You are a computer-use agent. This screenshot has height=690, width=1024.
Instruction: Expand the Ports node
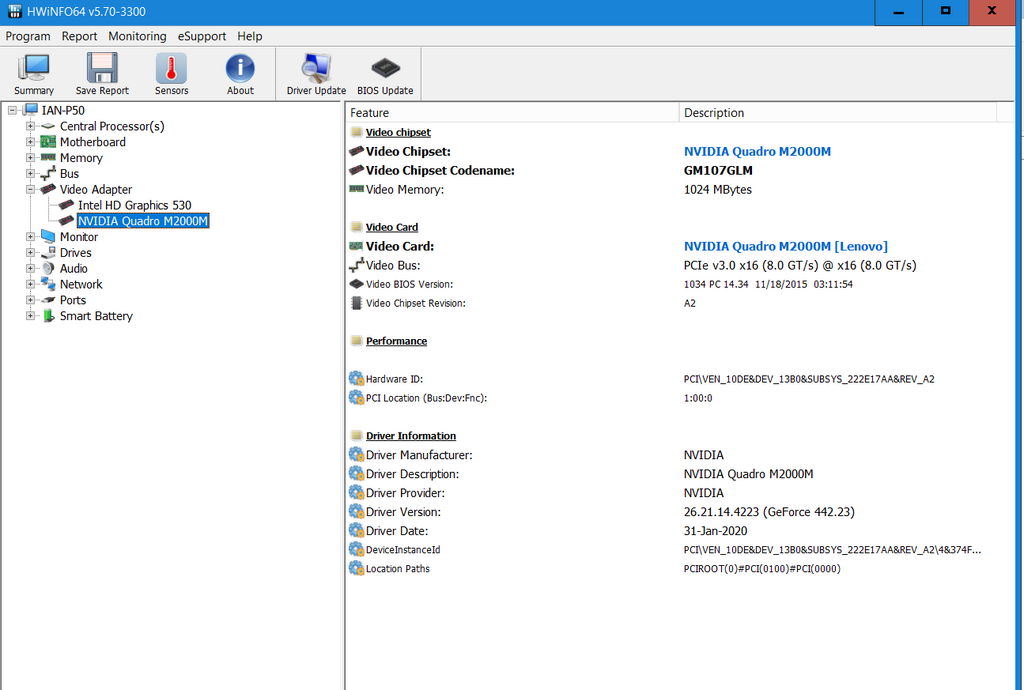(30, 300)
